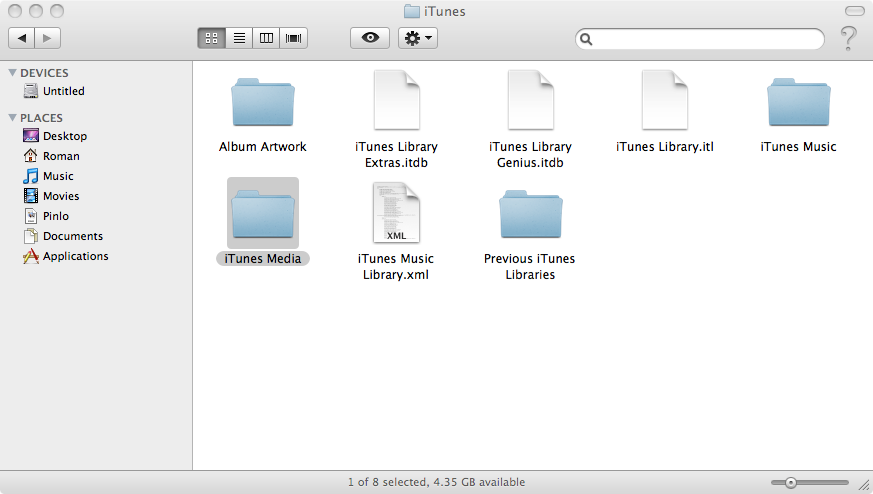Screen dimensions: 873x494
Task: Open Desktop in the sidebar
Action: pos(55,136)
